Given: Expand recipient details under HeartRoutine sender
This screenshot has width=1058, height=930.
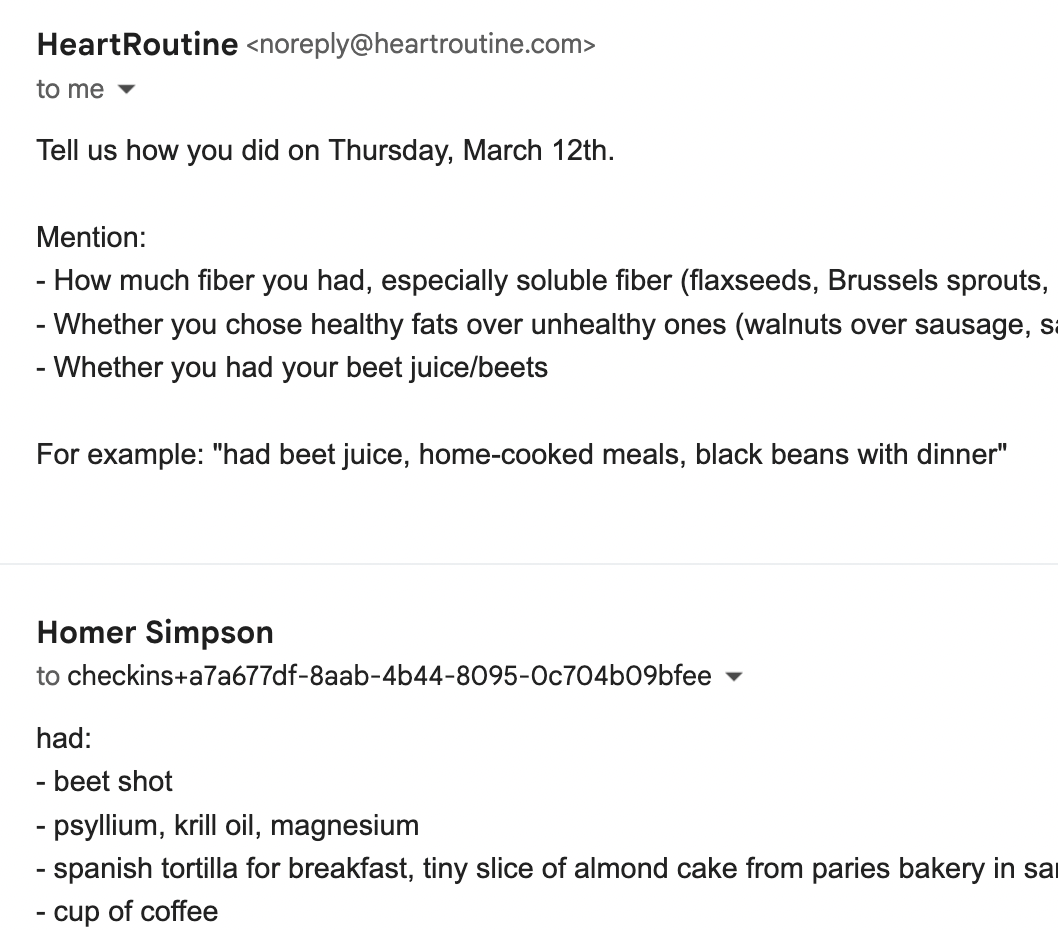Looking at the screenshot, I should click(x=128, y=89).
